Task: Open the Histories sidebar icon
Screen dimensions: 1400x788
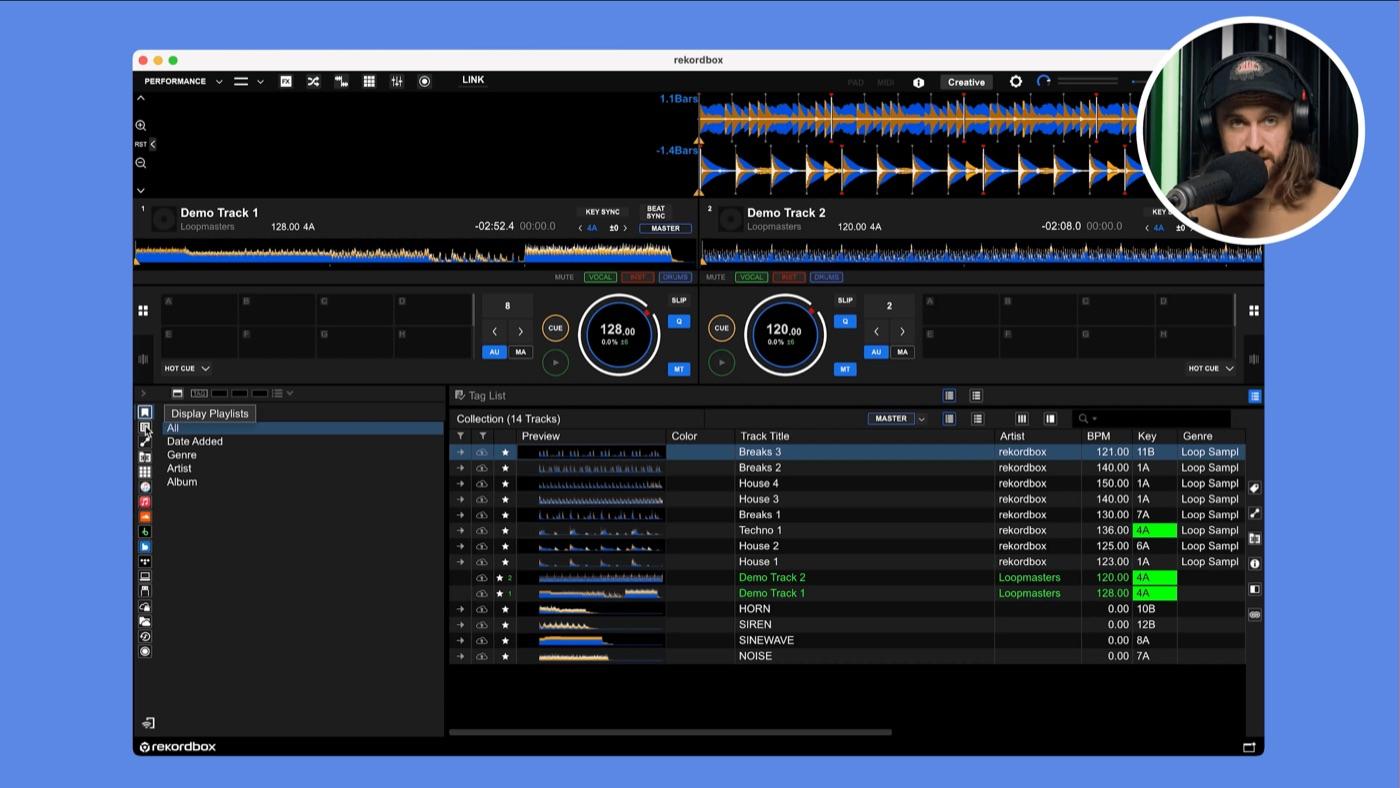Action: click(x=145, y=637)
